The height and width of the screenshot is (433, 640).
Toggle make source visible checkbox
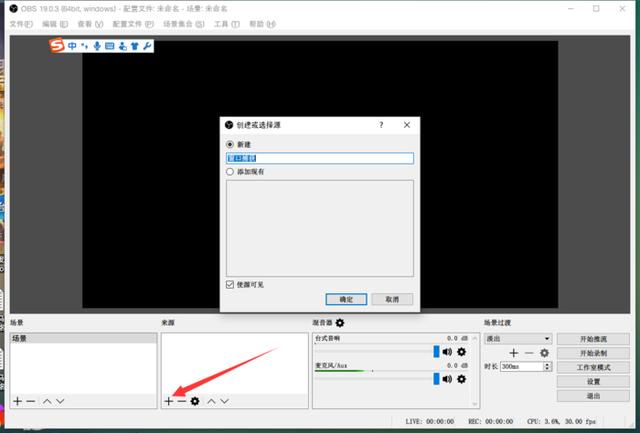click(230, 284)
